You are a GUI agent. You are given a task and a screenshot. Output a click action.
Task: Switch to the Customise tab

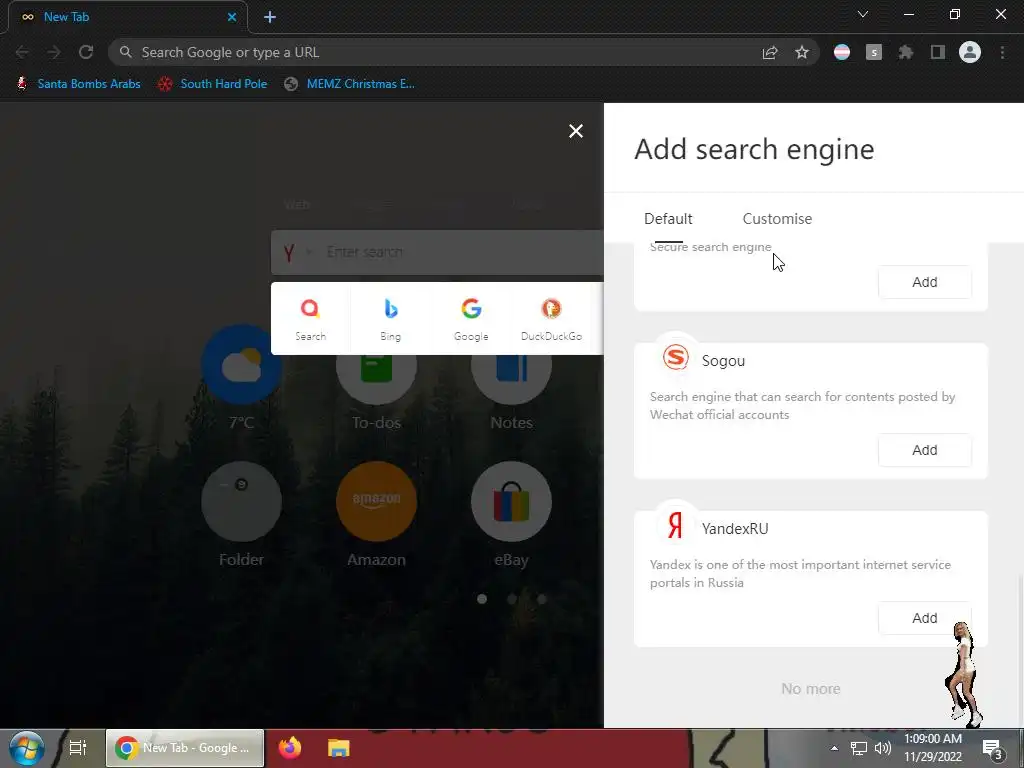coord(777,219)
